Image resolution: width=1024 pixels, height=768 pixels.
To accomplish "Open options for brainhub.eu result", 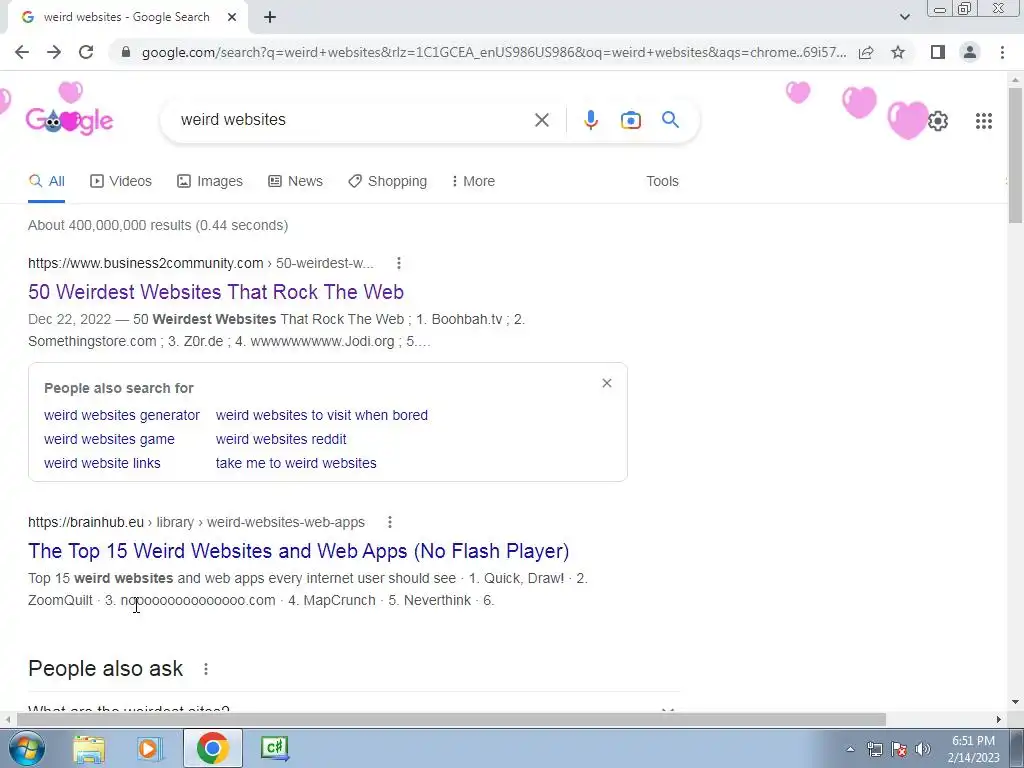I will (389, 522).
